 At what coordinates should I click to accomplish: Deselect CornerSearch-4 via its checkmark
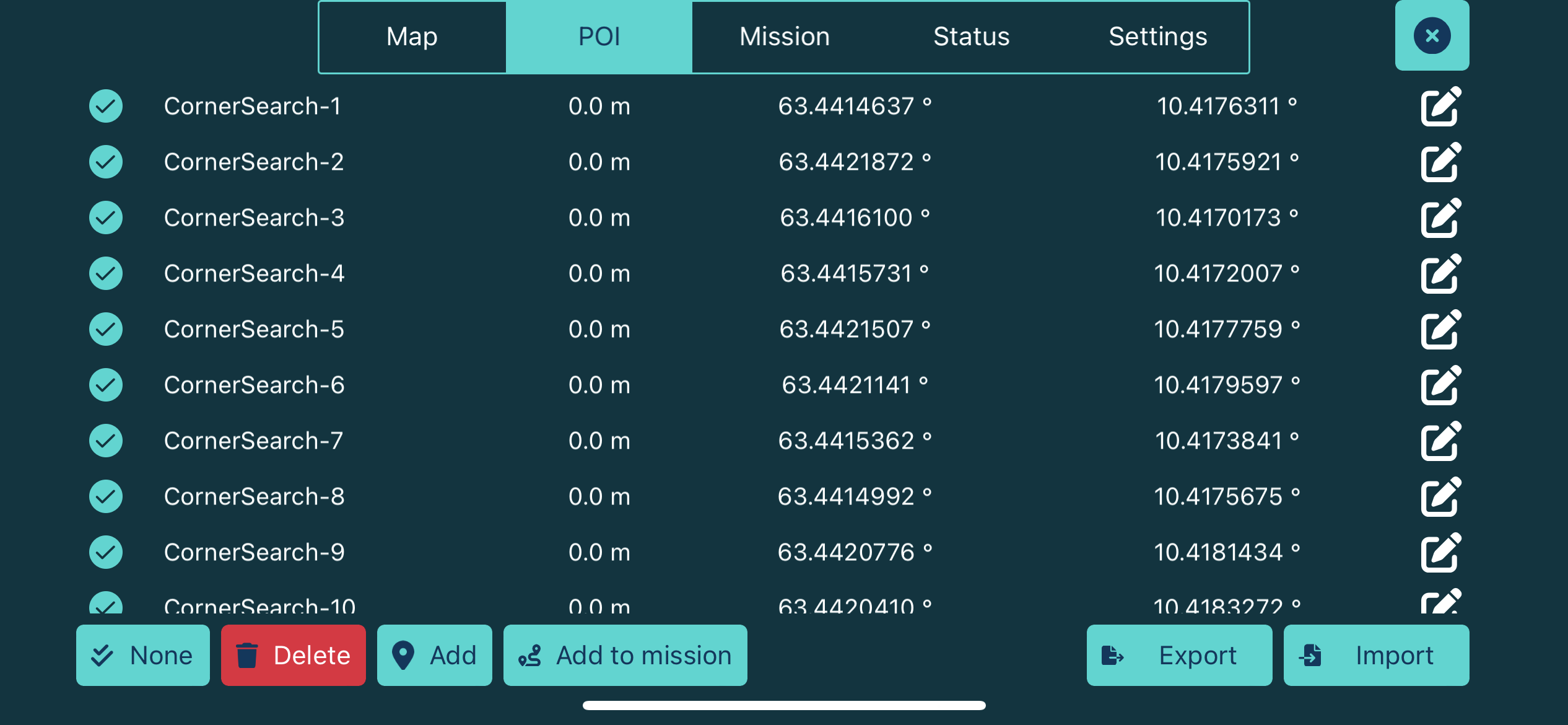[106, 273]
